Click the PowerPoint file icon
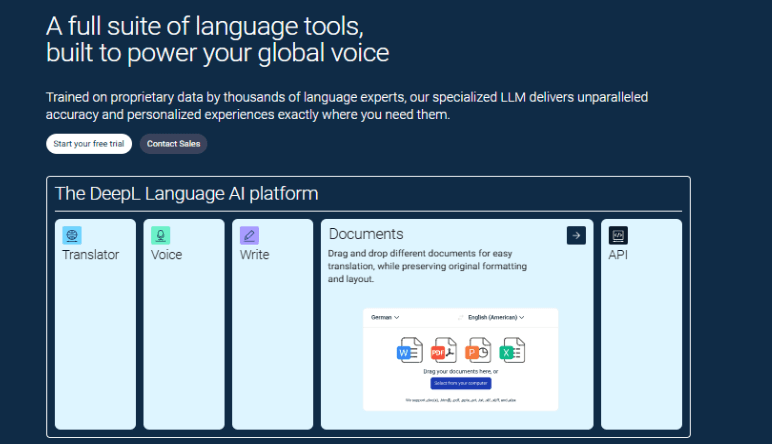Viewport: 772px width, 444px height. (478, 350)
